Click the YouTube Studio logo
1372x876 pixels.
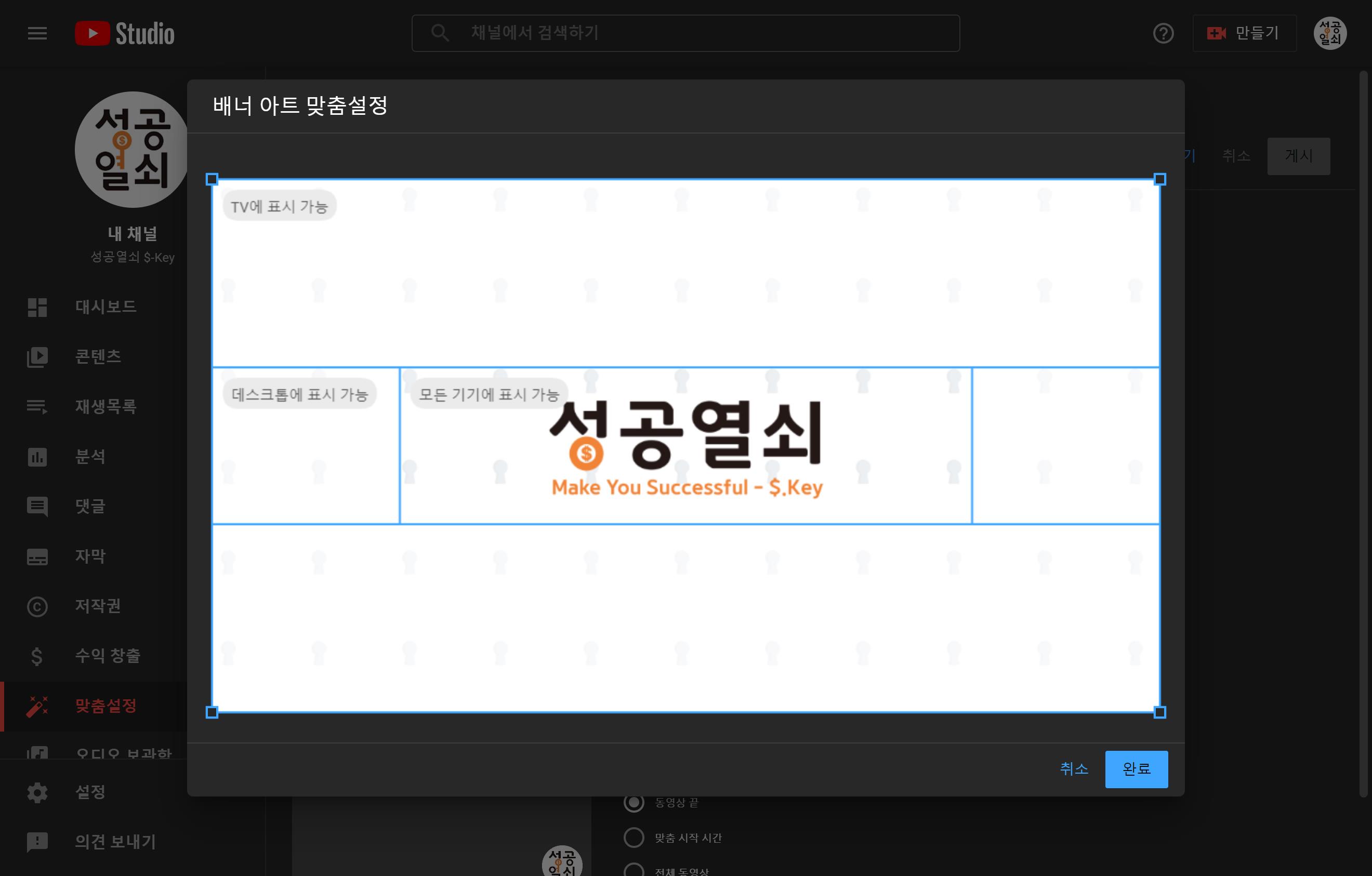coord(125,33)
